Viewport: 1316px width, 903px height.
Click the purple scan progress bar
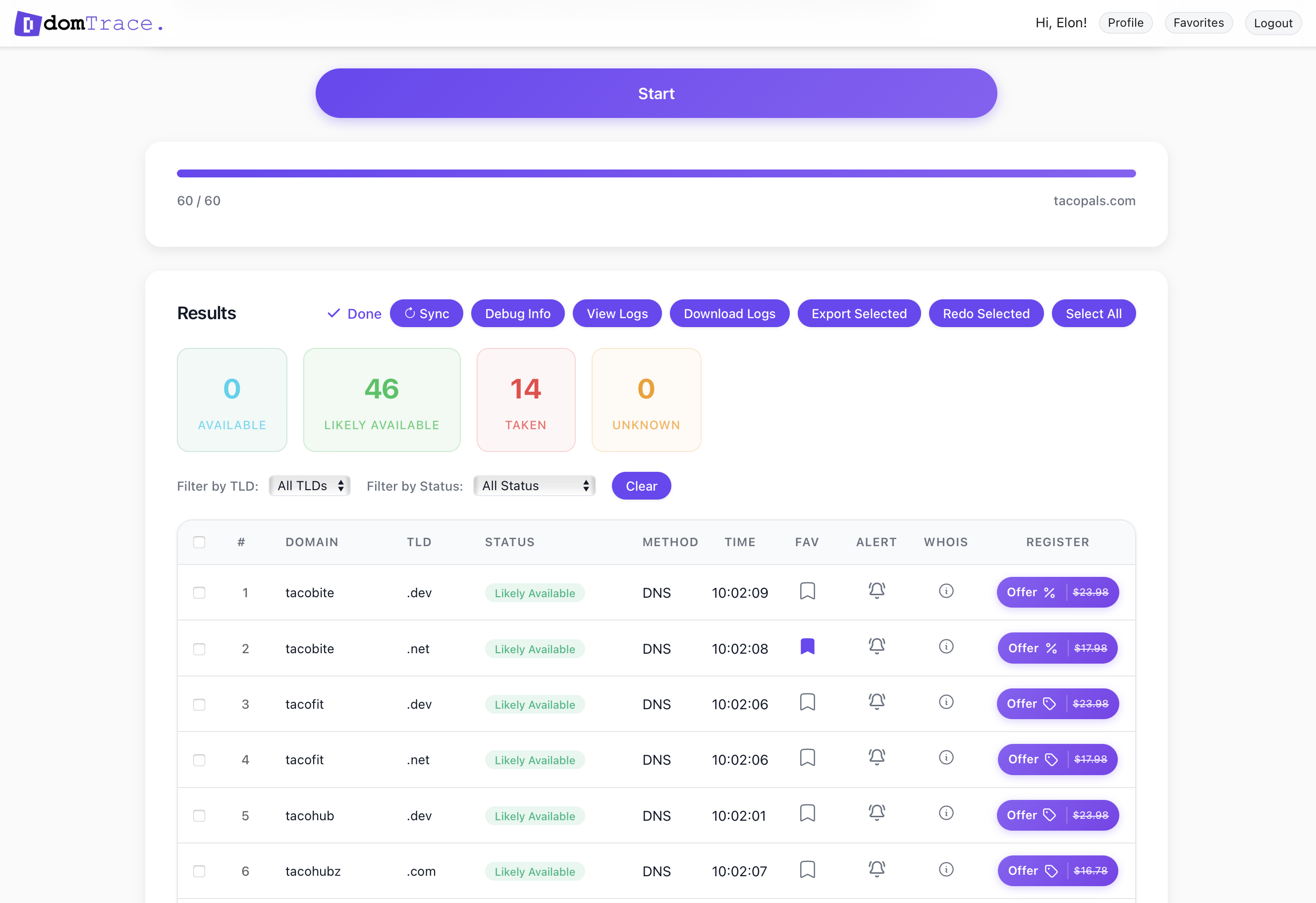click(x=656, y=173)
